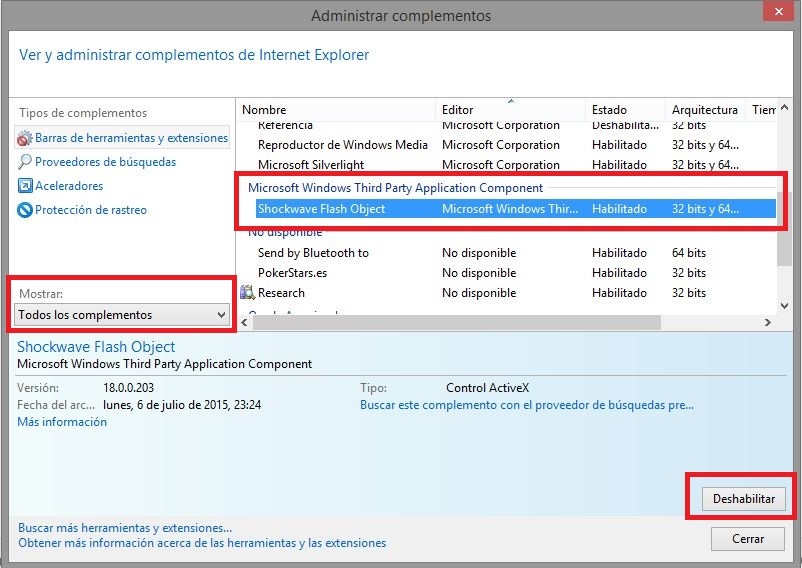Click the Cerrar button
Viewport: 802px width, 568px height.
click(x=748, y=539)
